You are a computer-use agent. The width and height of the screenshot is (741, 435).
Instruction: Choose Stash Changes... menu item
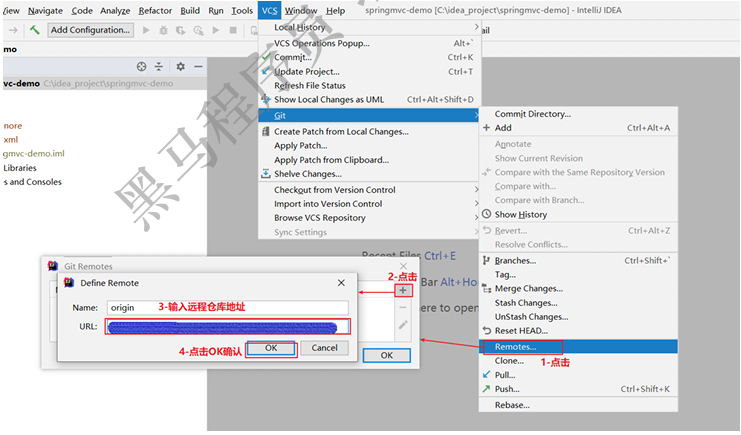(x=578, y=303)
